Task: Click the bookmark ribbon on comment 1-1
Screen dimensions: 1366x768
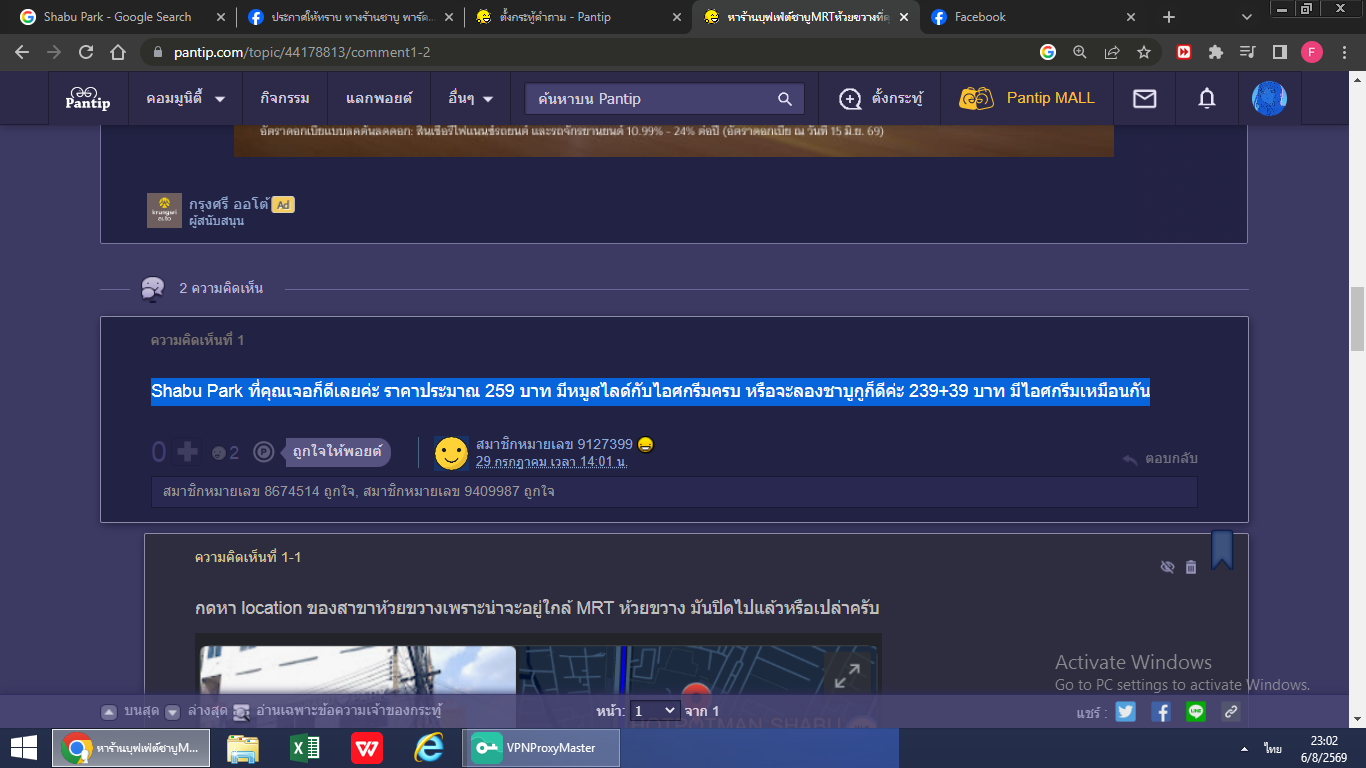Action: click(1222, 550)
